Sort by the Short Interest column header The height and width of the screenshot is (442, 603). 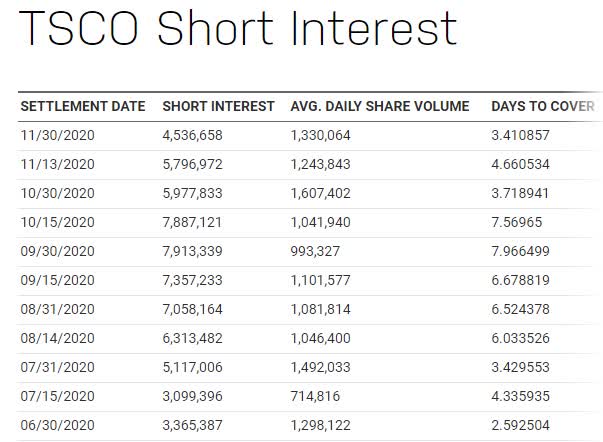pyautogui.click(x=218, y=106)
